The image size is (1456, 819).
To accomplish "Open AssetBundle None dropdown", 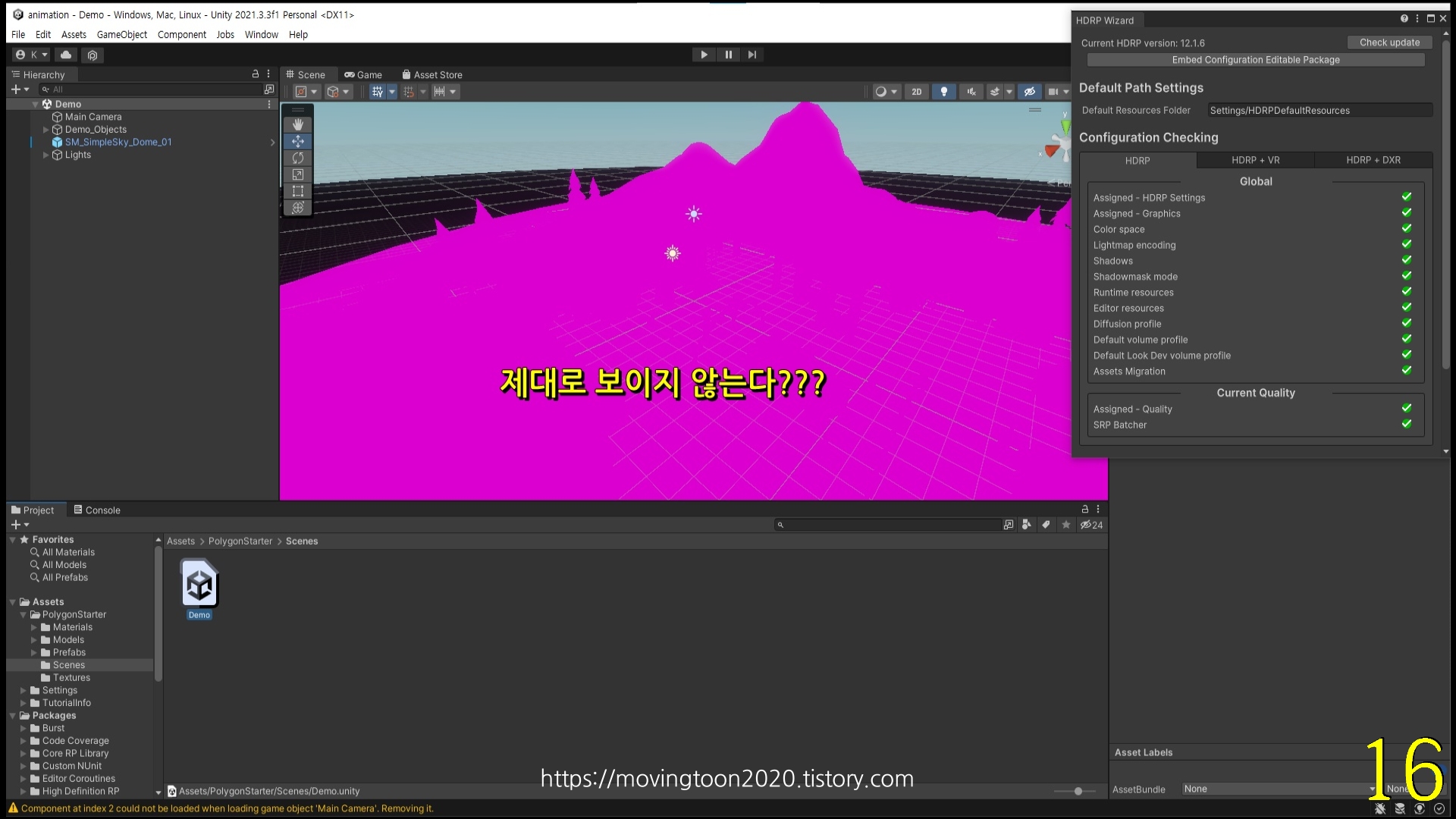I will (1279, 789).
